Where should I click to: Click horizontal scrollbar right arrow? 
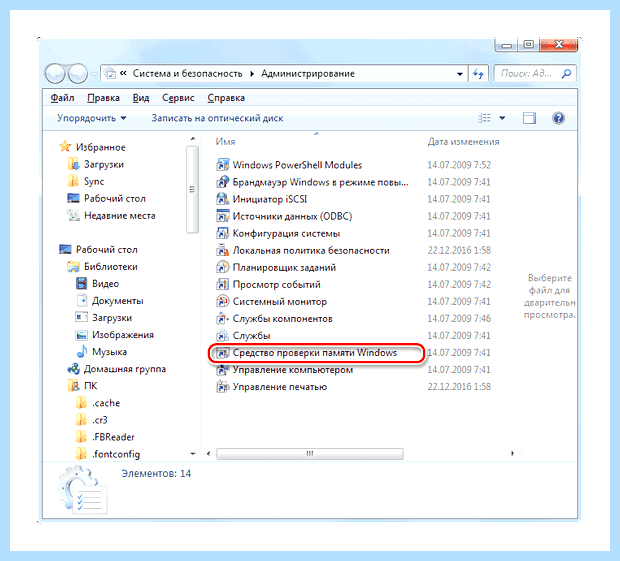click(512, 453)
